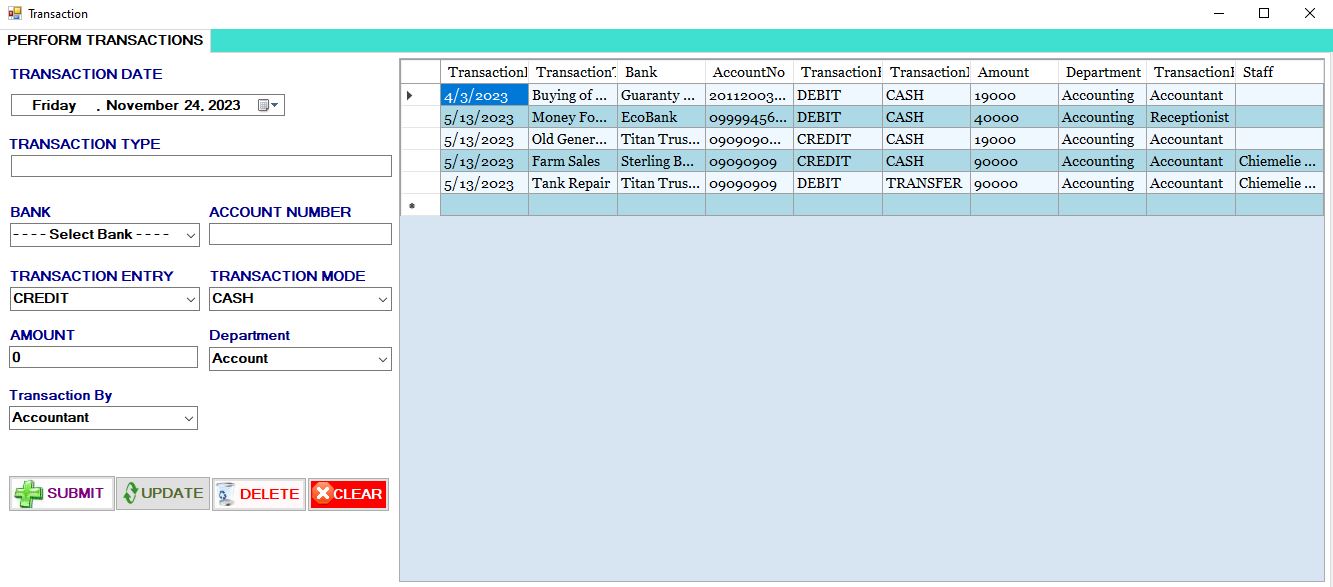
Task: Expand the Transaction Entry CREDIT dropdown
Action: click(190, 299)
